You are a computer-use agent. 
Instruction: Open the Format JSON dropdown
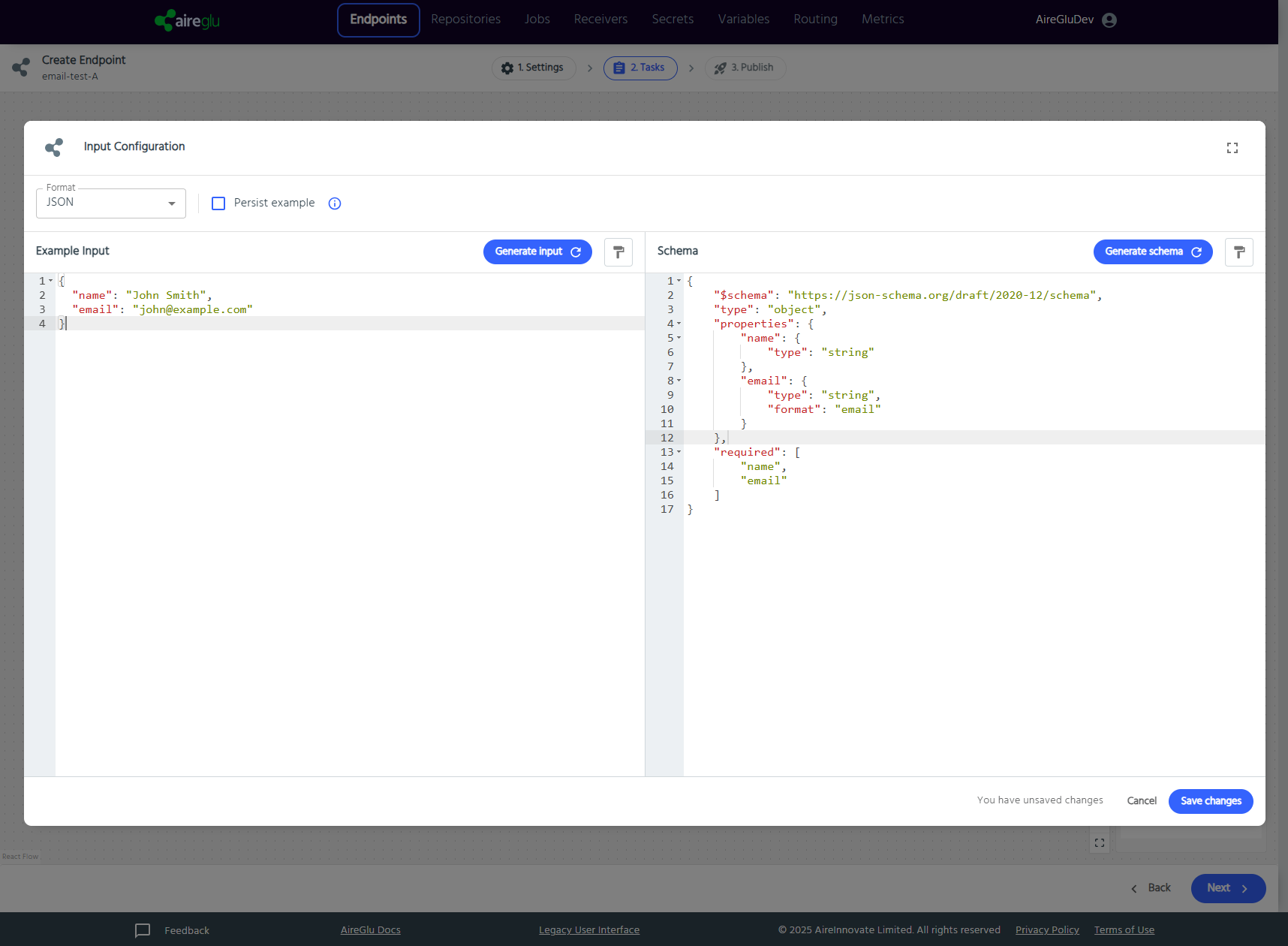point(111,203)
